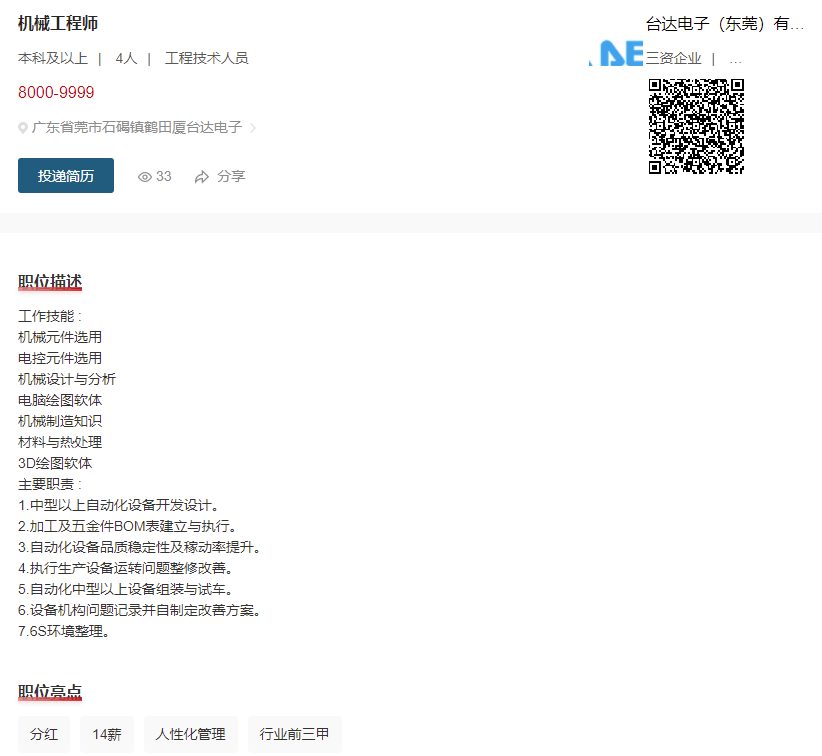
Task: Click the 三资企业 company type label
Action: pos(673,58)
